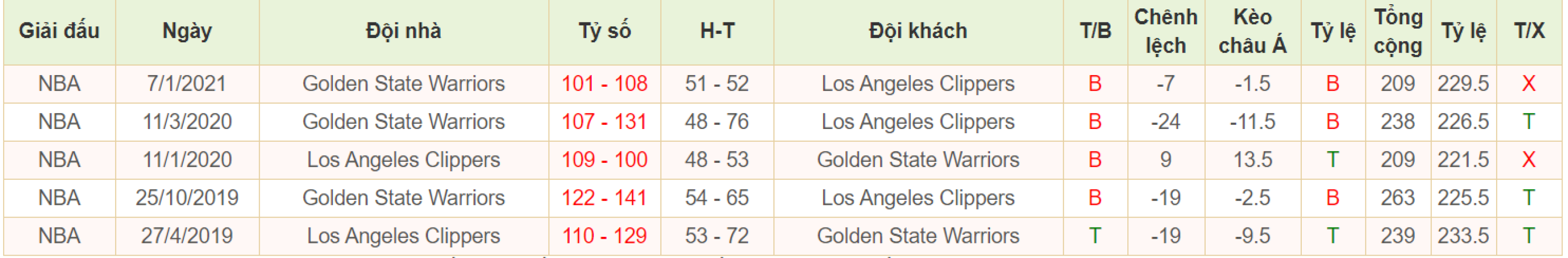Screen dimensions: 1568x258
Task: Click the T/X column header
Action: (1529, 31)
